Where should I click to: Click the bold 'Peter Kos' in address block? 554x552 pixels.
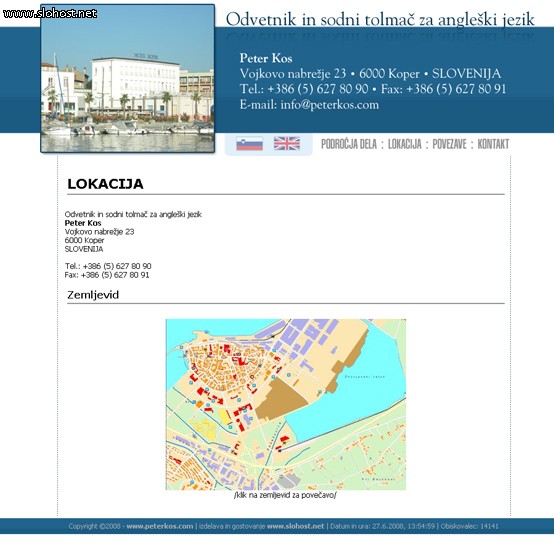coord(83,223)
